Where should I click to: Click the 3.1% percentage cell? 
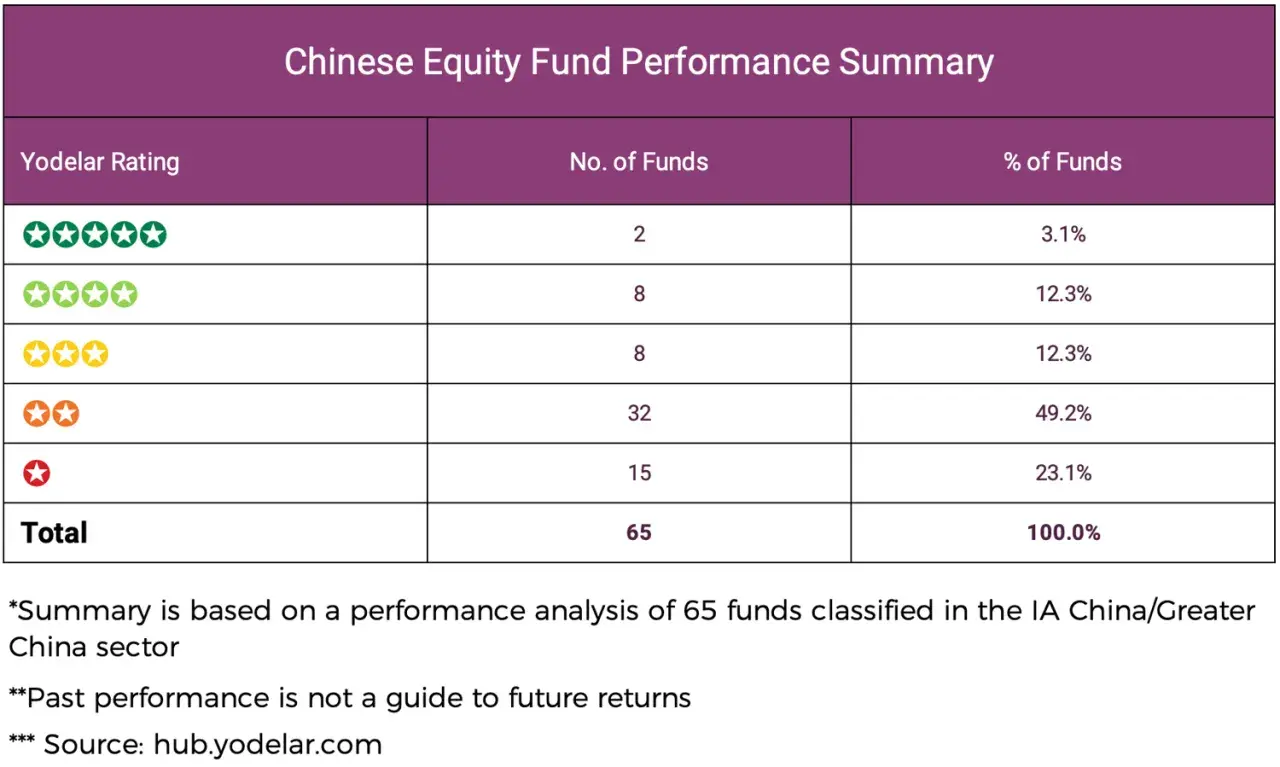tap(1063, 235)
